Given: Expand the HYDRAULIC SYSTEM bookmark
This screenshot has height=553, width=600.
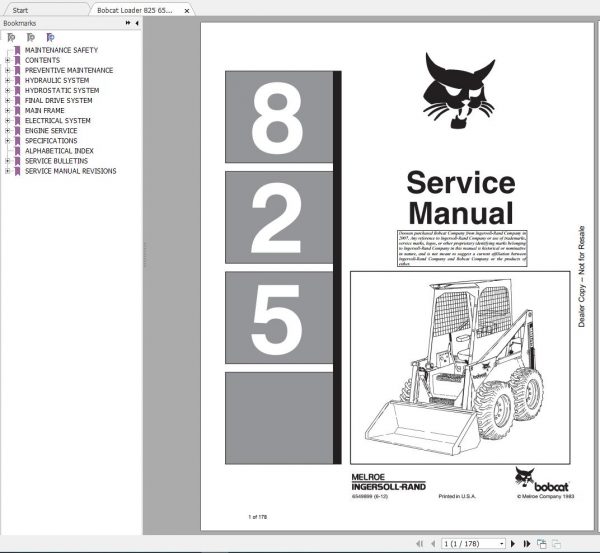Looking at the screenshot, I should (x=7, y=80).
